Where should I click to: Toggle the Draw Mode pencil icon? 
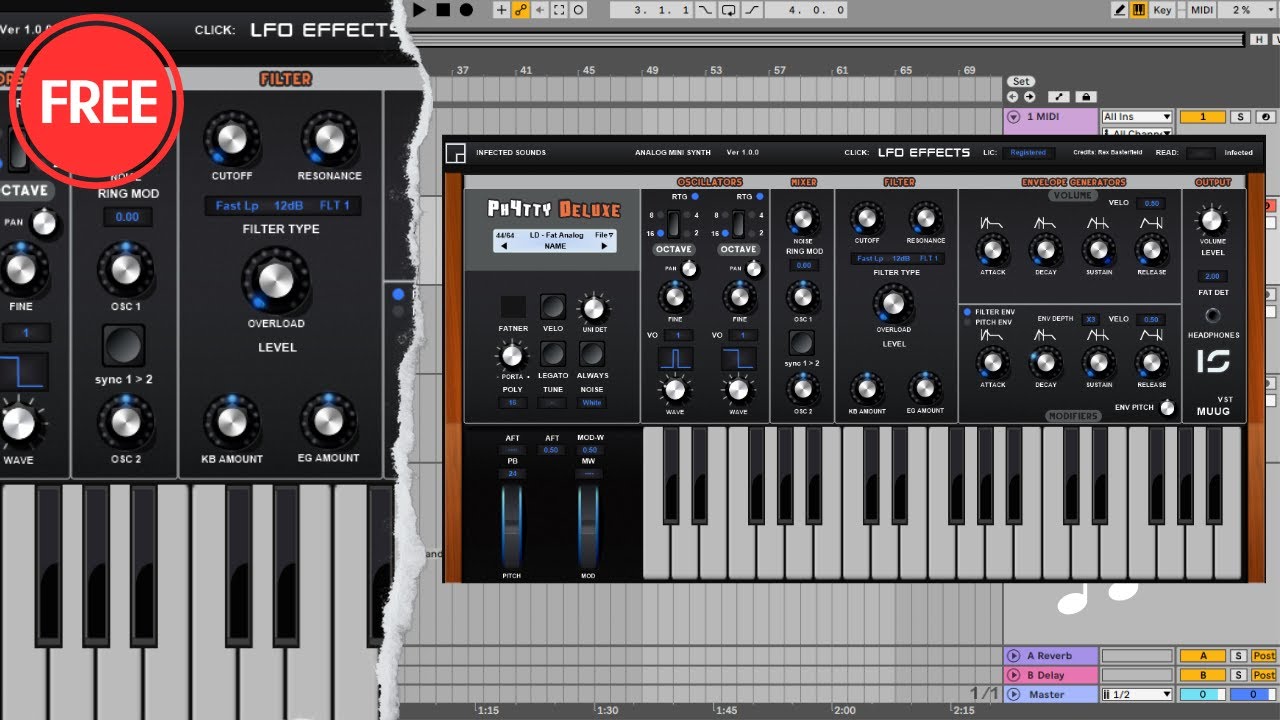[1120, 10]
